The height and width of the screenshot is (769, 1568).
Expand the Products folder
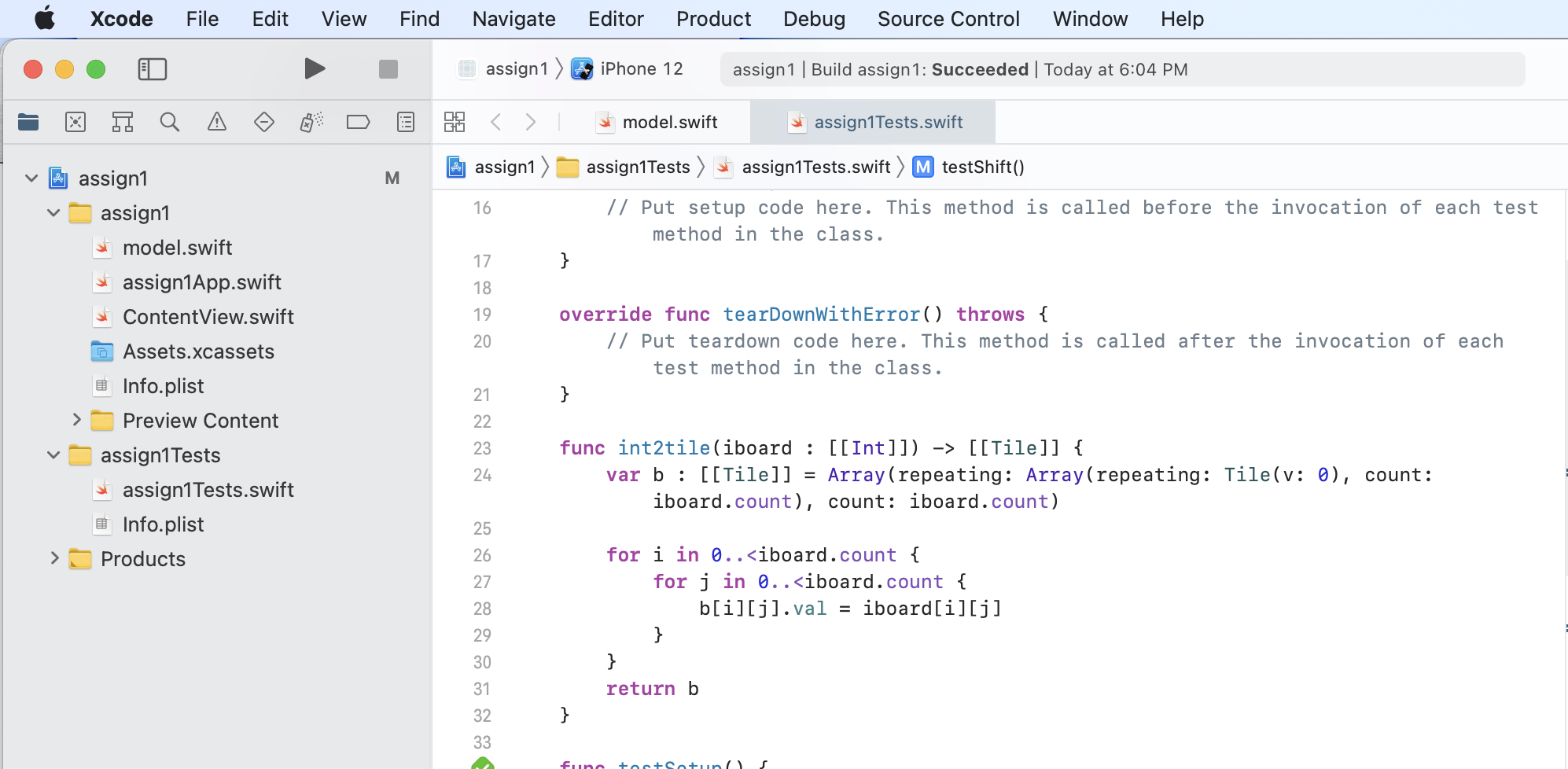(x=54, y=559)
